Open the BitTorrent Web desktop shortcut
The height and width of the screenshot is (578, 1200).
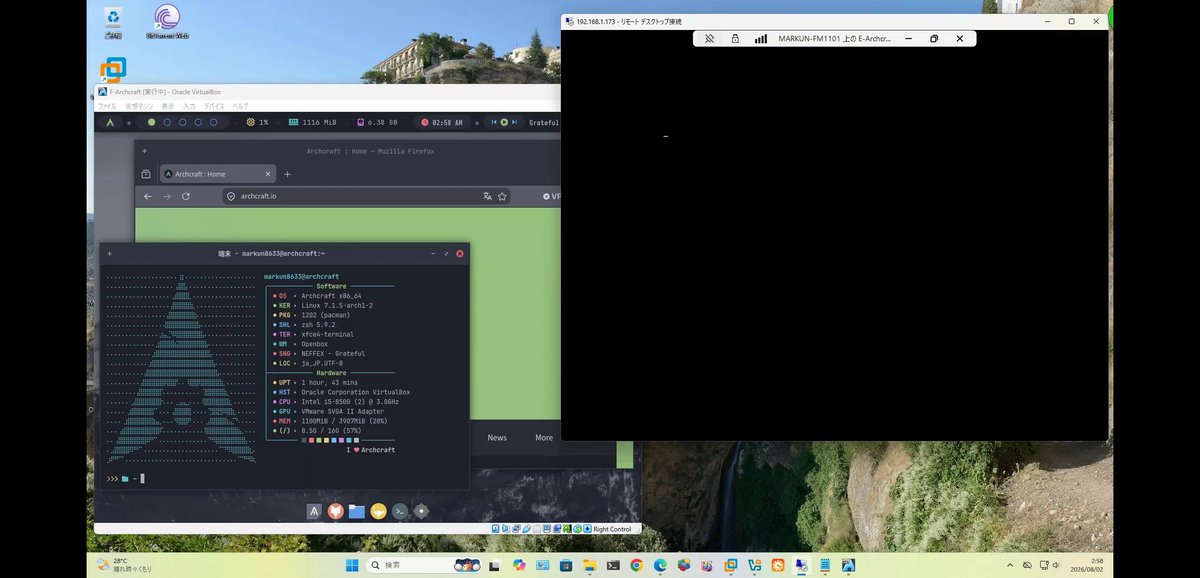(167, 21)
